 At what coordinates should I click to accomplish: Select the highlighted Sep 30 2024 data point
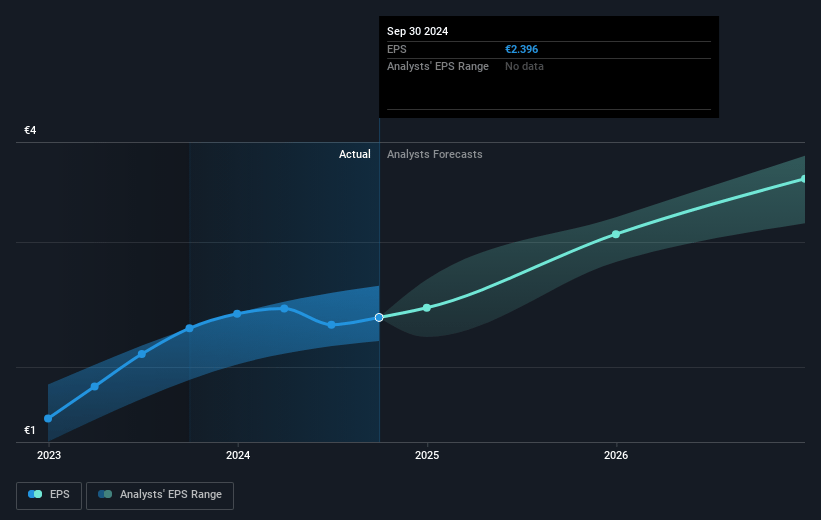379,317
